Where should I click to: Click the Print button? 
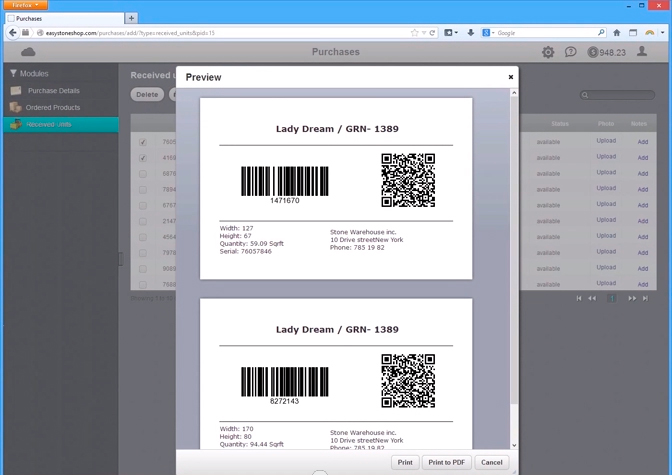click(405, 462)
